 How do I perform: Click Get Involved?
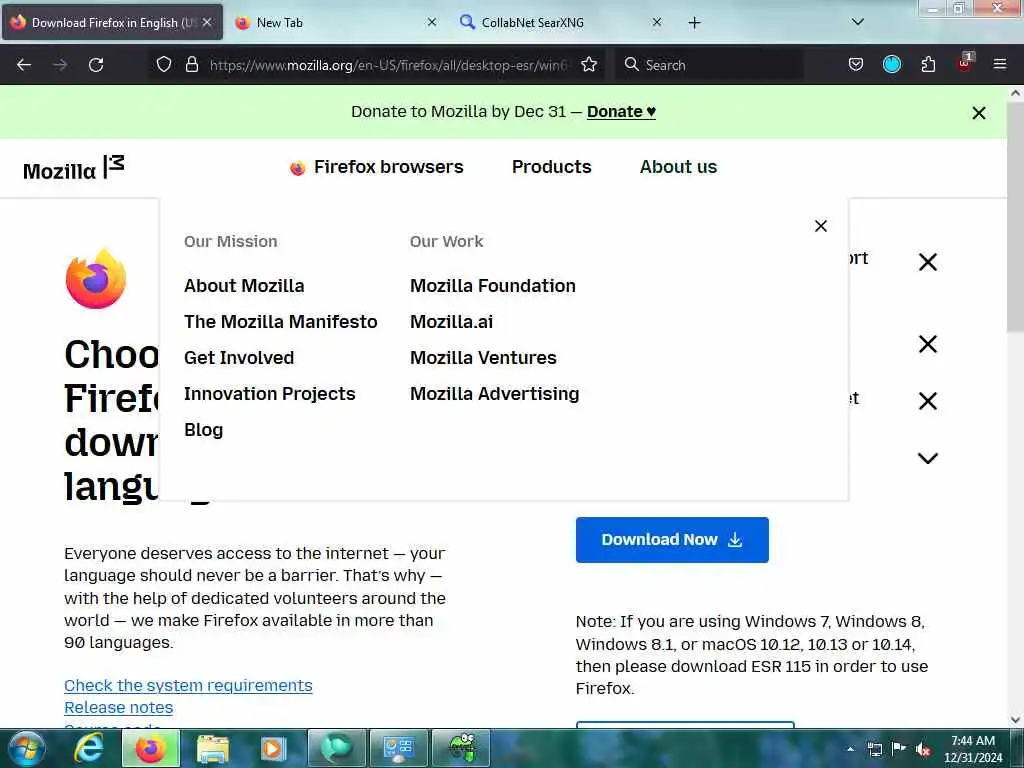tap(239, 358)
